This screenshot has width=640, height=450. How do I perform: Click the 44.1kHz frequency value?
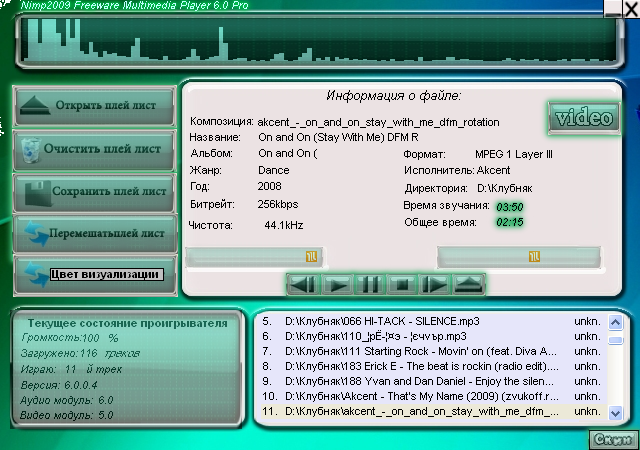[x=284, y=225]
